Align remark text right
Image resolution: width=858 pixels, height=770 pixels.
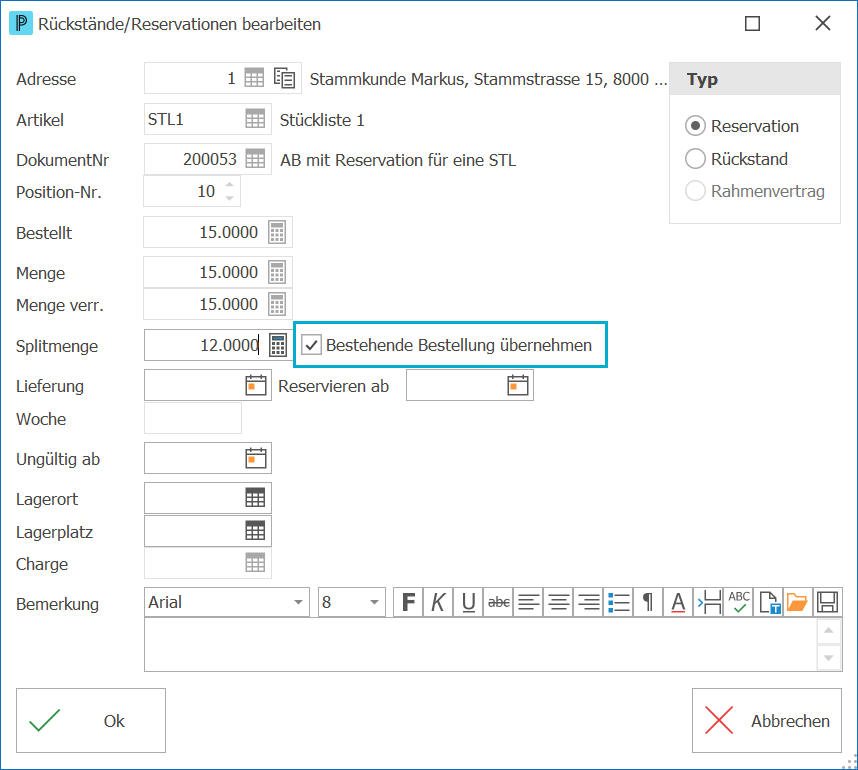click(589, 602)
